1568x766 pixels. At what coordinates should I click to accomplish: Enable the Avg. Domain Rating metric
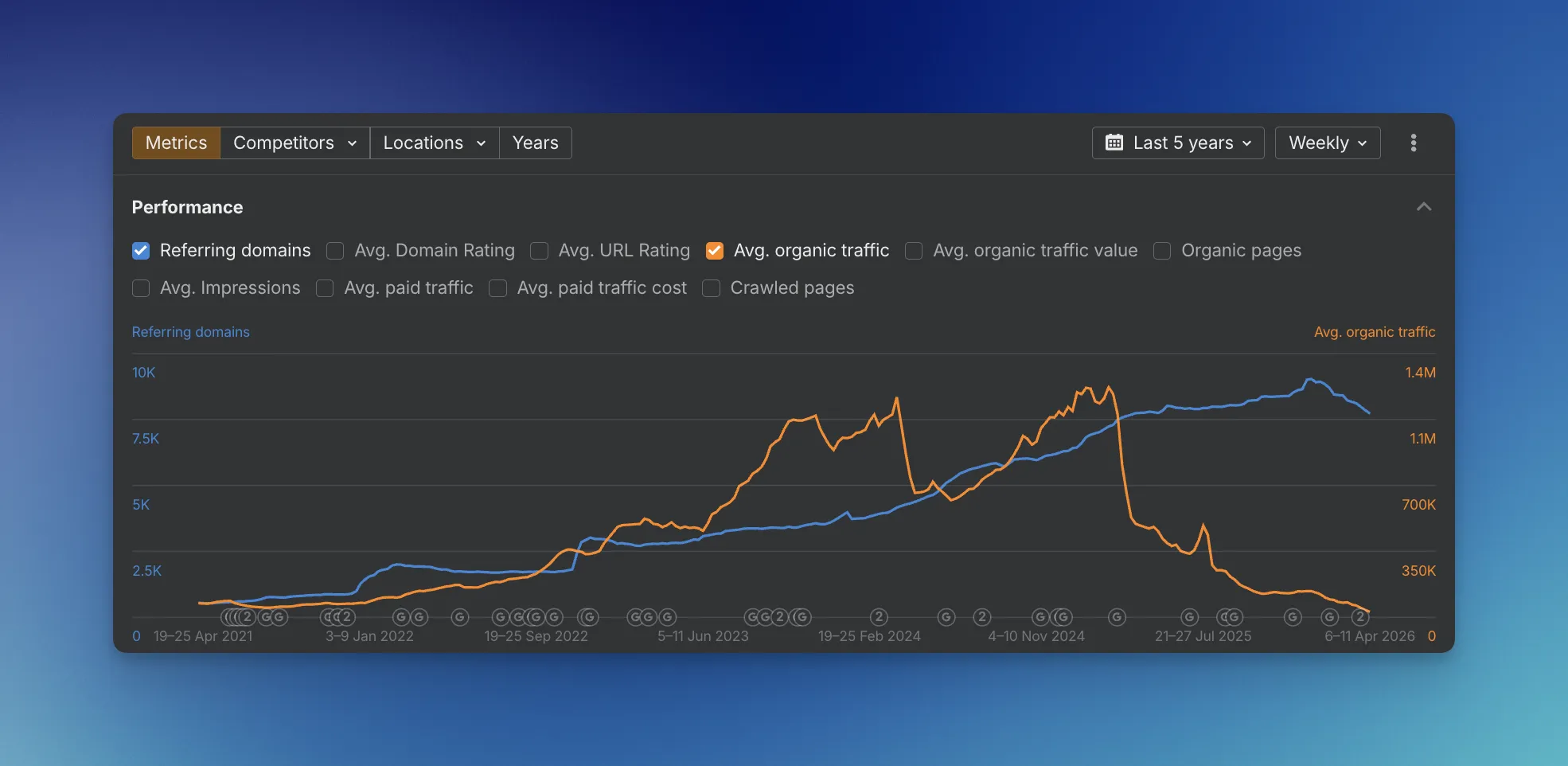[335, 250]
